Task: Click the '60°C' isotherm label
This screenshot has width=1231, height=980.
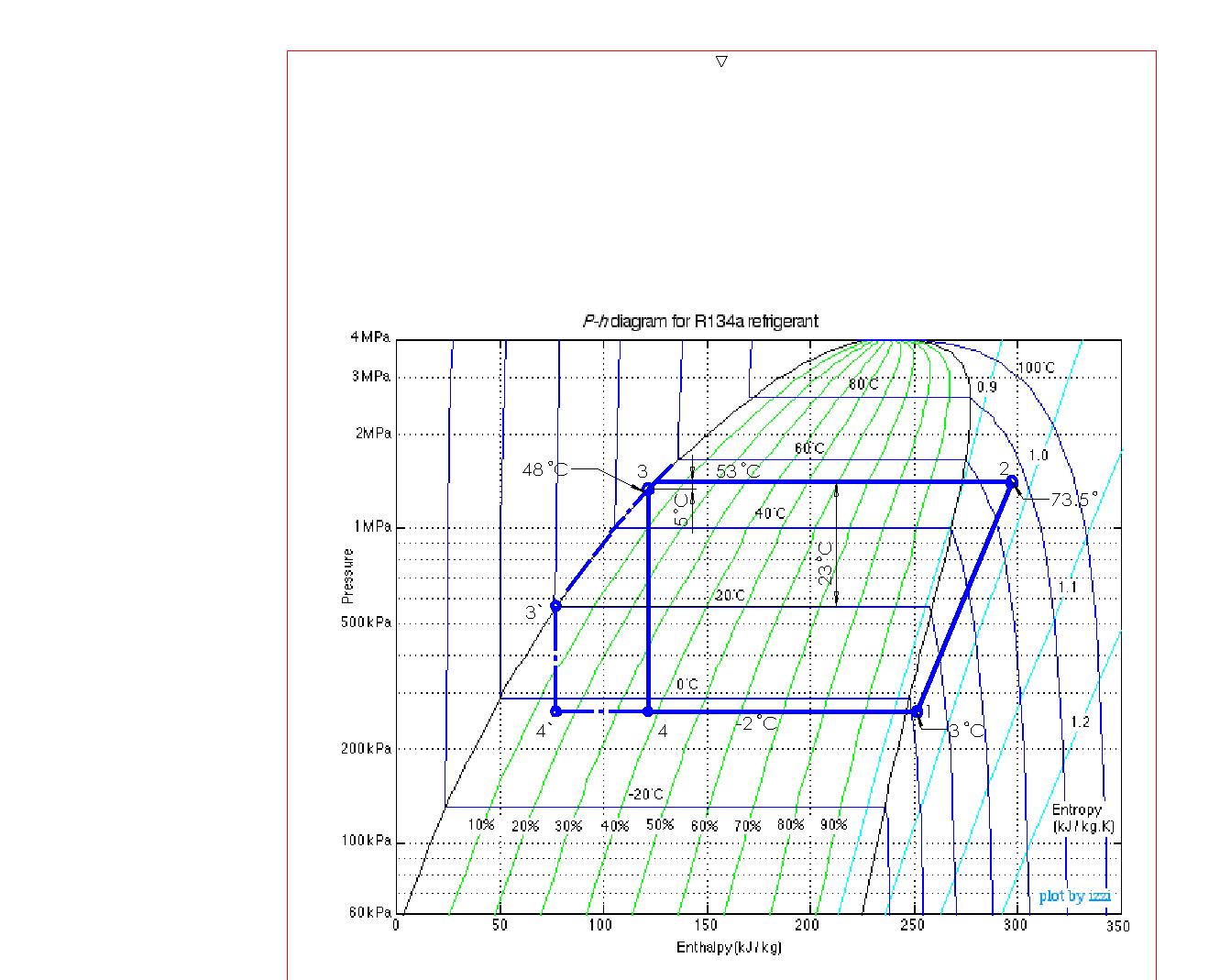Action: click(809, 448)
